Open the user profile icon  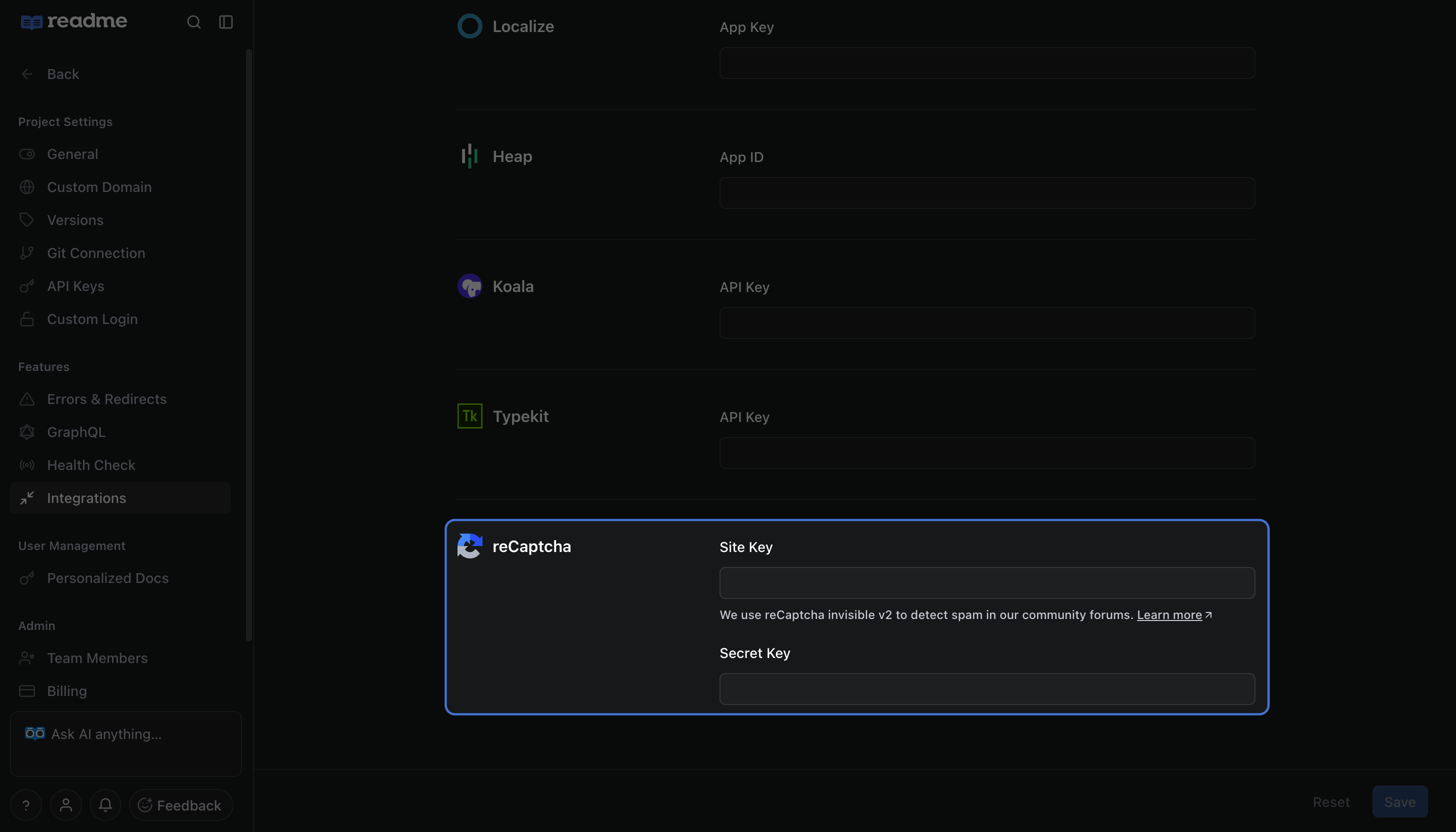[x=65, y=804]
